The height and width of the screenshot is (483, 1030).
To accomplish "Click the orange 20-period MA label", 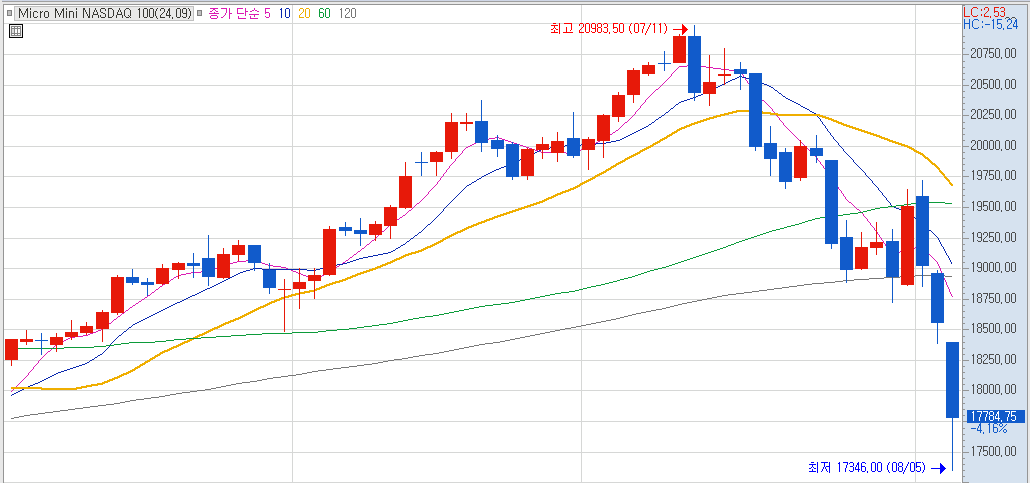I will (x=305, y=13).
